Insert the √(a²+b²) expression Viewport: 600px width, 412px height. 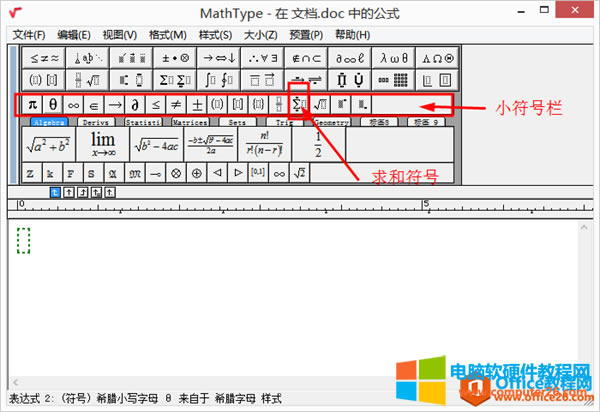click(x=49, y=145)
